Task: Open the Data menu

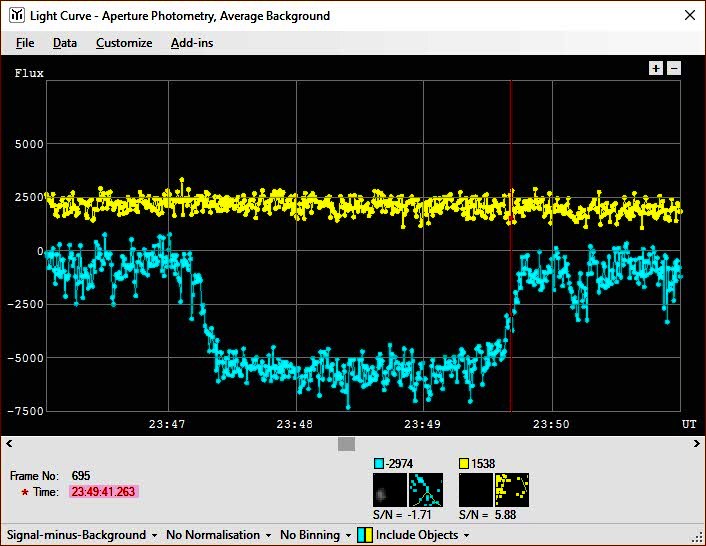Action: point(65,43)
